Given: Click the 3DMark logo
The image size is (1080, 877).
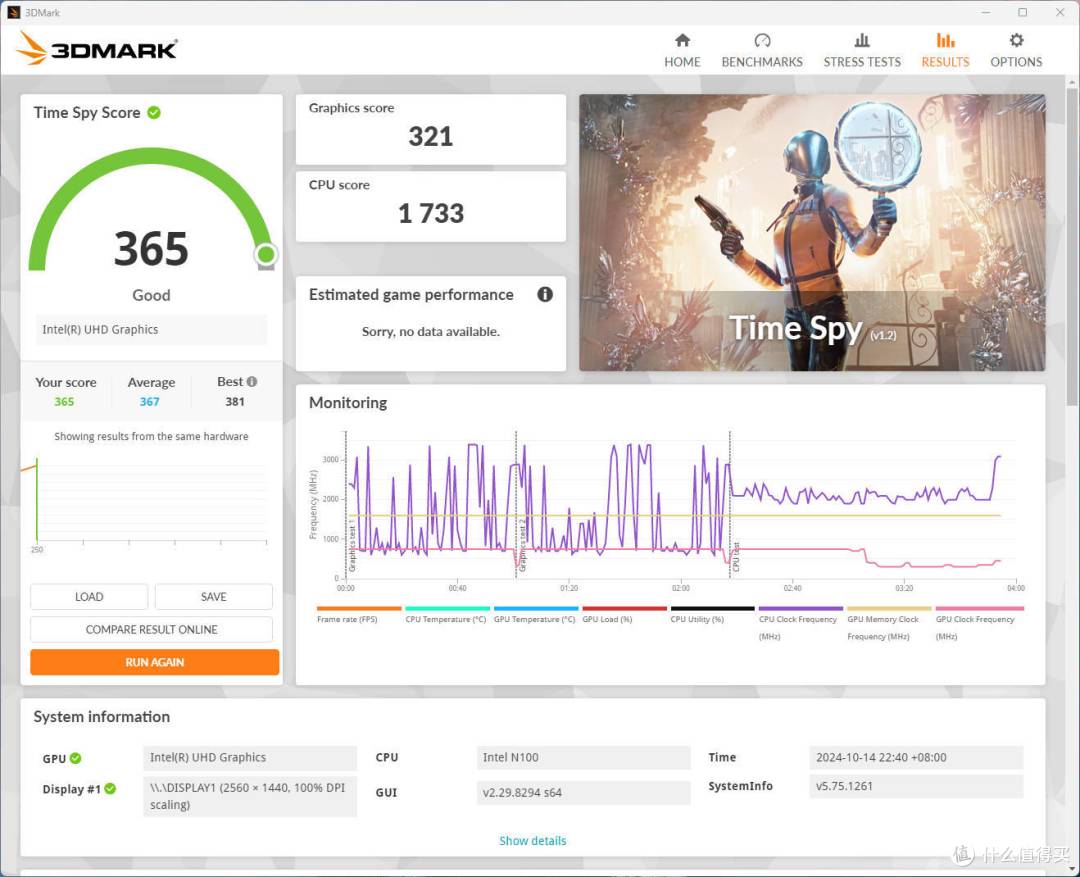Looking at the screenshot, I should point(96,49).
